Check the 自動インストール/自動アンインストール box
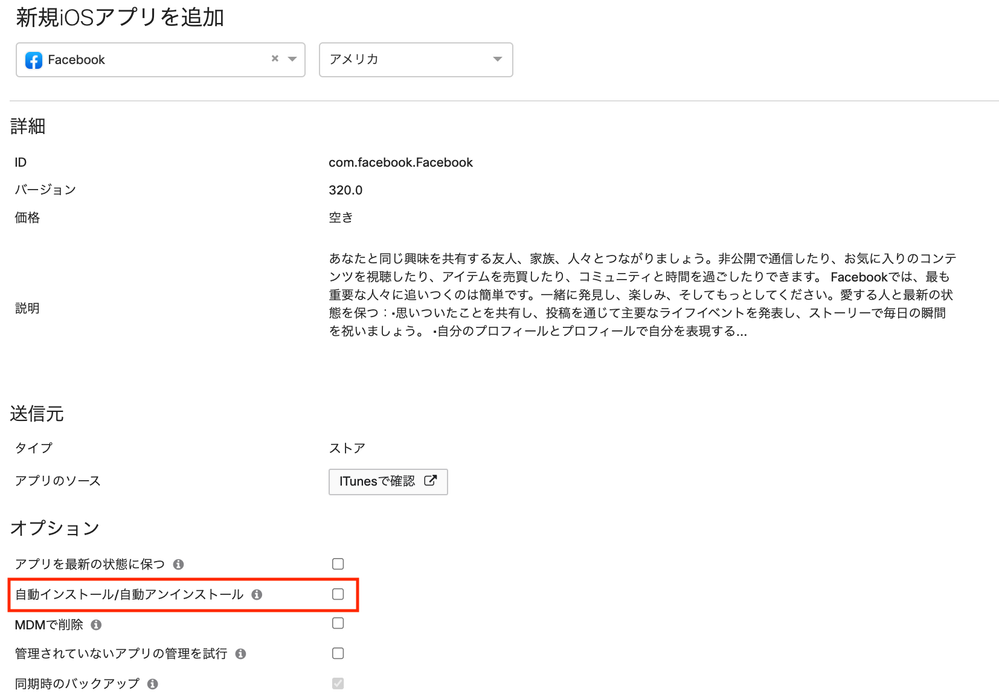The image size is (999, 697). [338, 594]
